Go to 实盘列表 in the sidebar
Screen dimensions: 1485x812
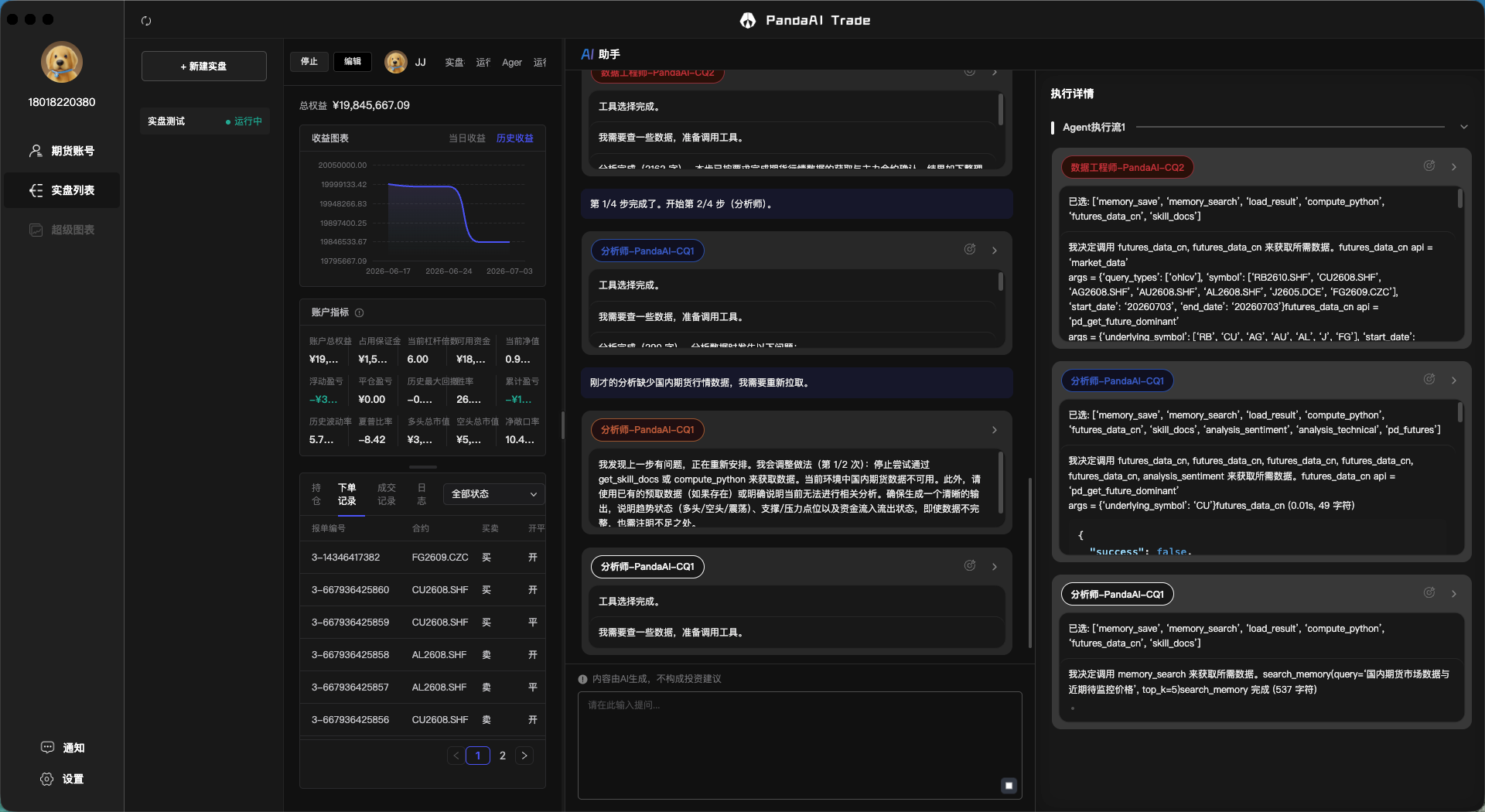coord(62,190)
